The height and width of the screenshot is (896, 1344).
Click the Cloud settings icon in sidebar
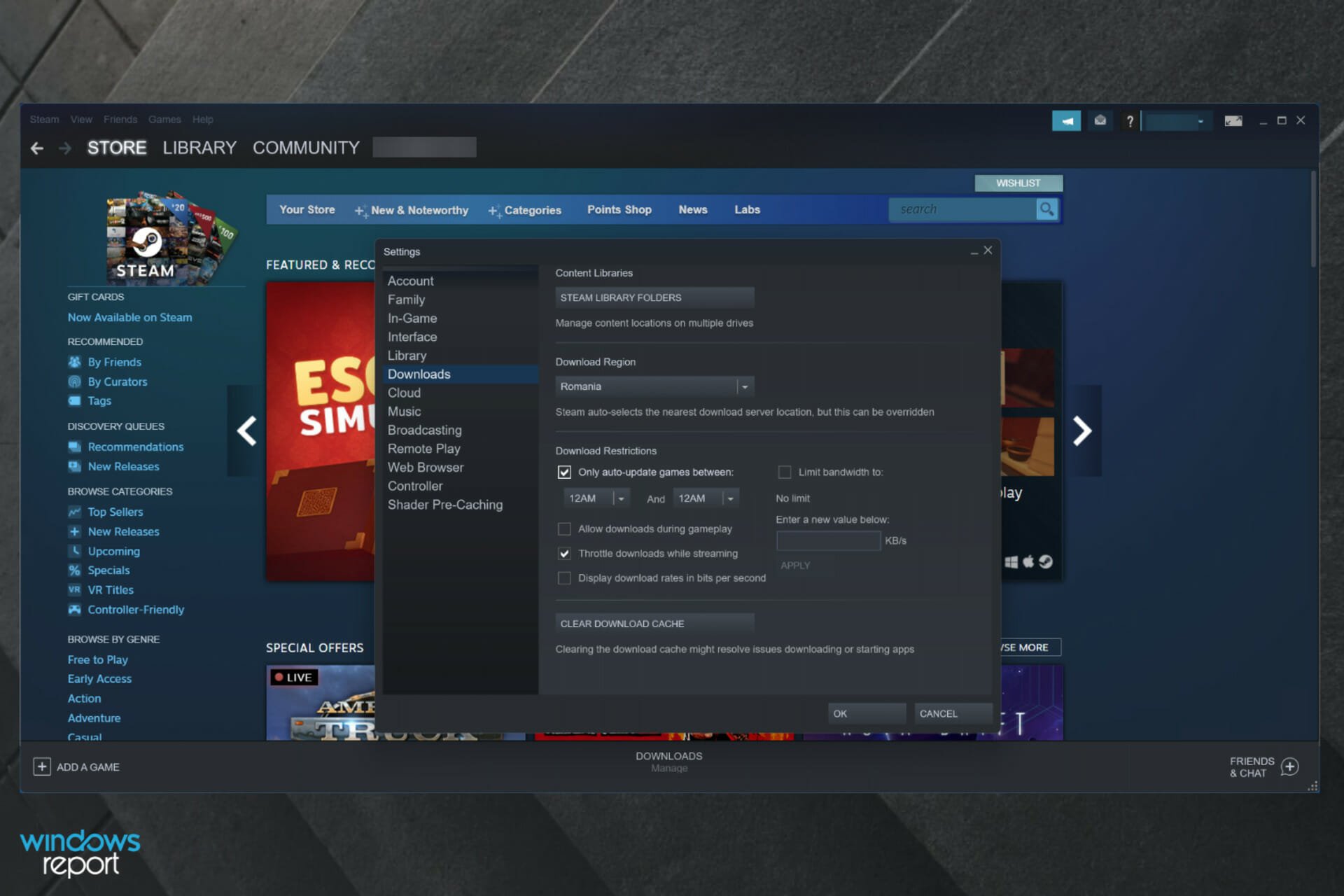[x=403, y=392]
